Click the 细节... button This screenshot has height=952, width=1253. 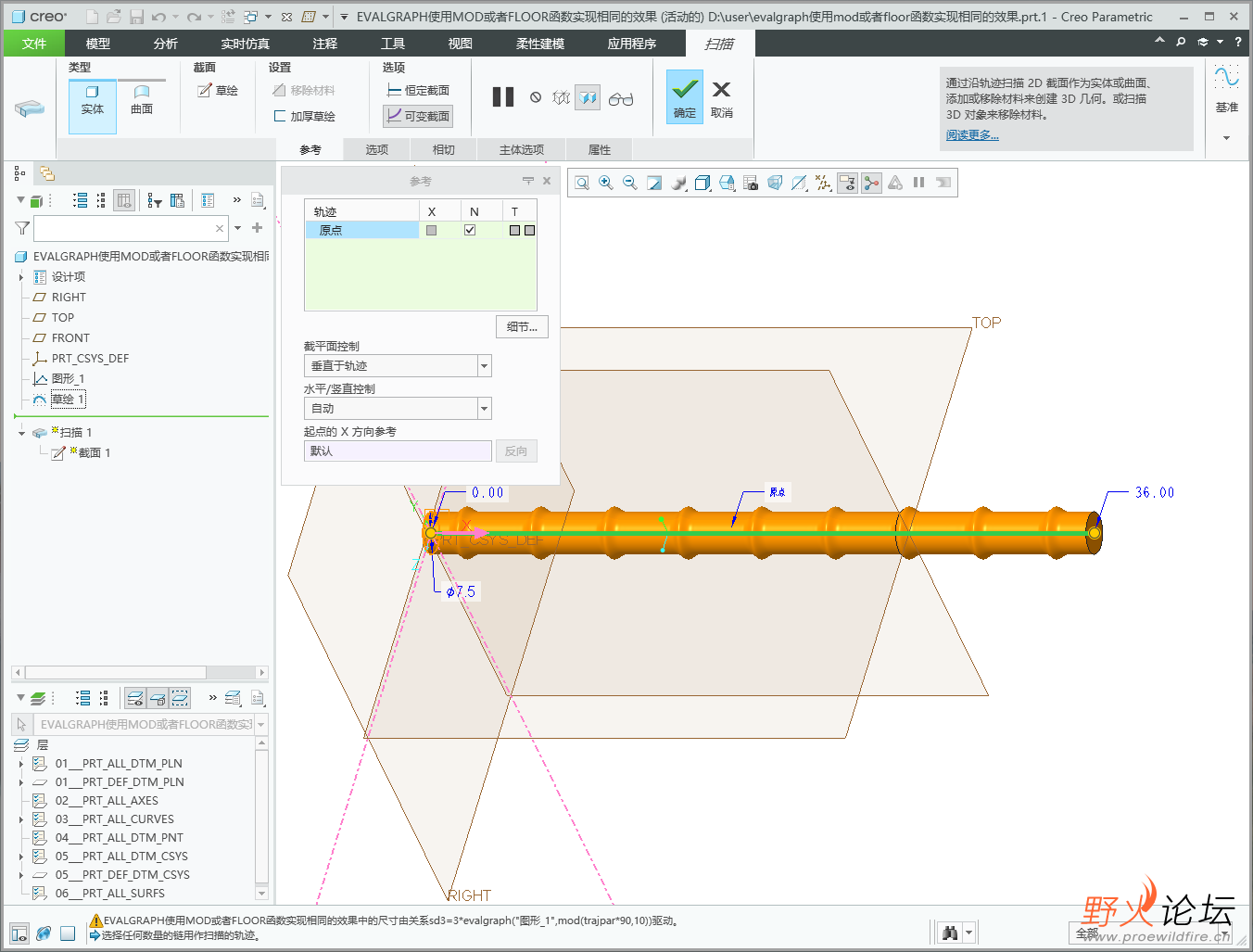(x=522, y=327)
